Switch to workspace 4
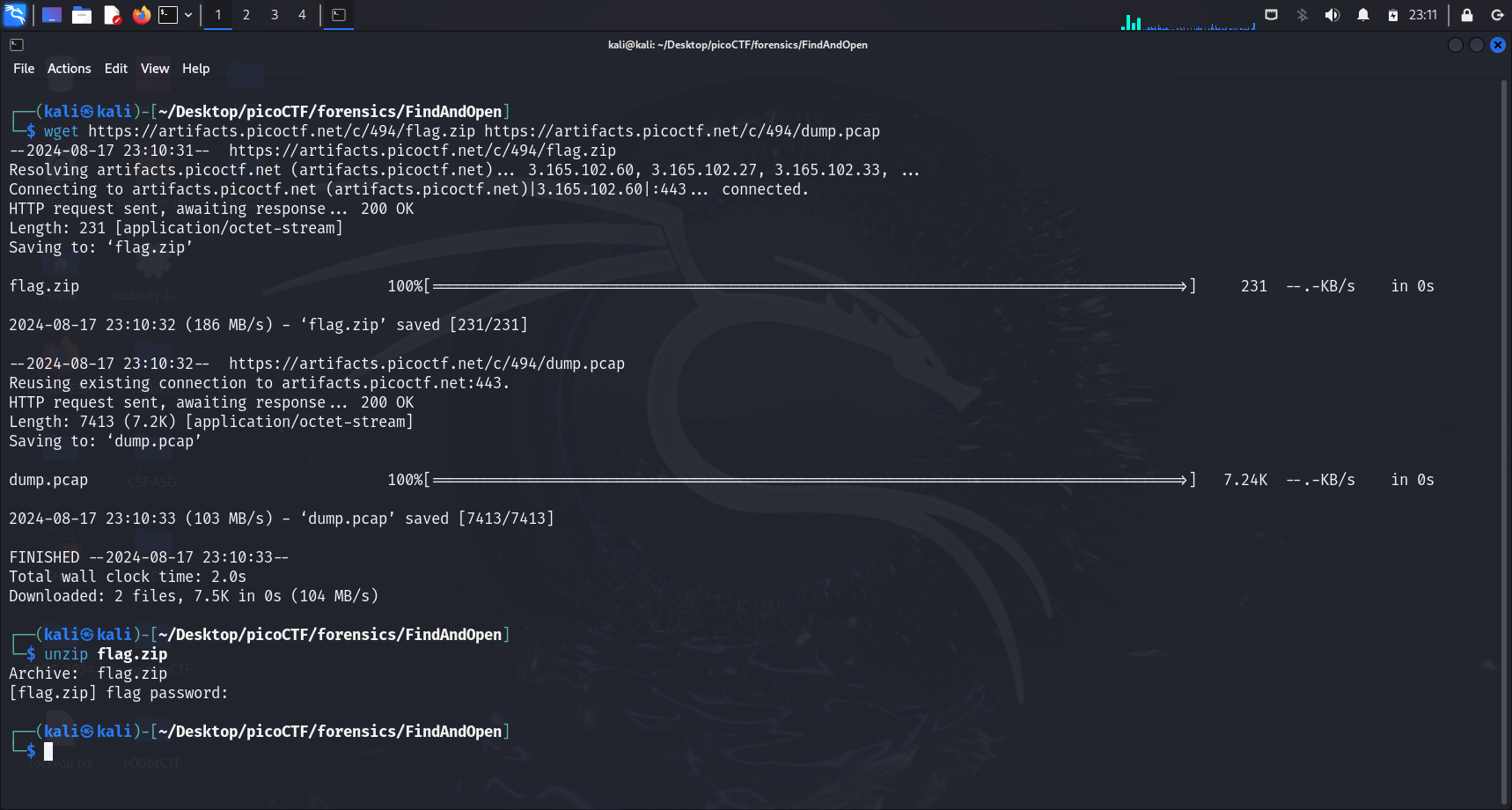 point(302,15)
